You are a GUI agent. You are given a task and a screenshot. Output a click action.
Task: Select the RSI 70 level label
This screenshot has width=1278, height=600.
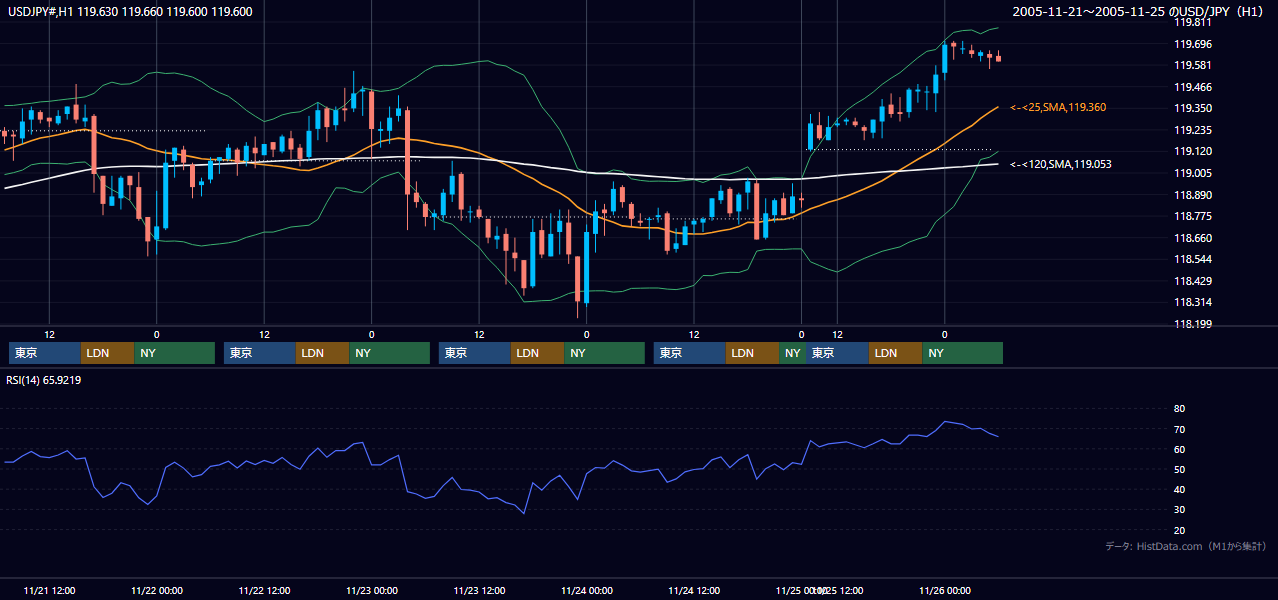[1179, 429]
